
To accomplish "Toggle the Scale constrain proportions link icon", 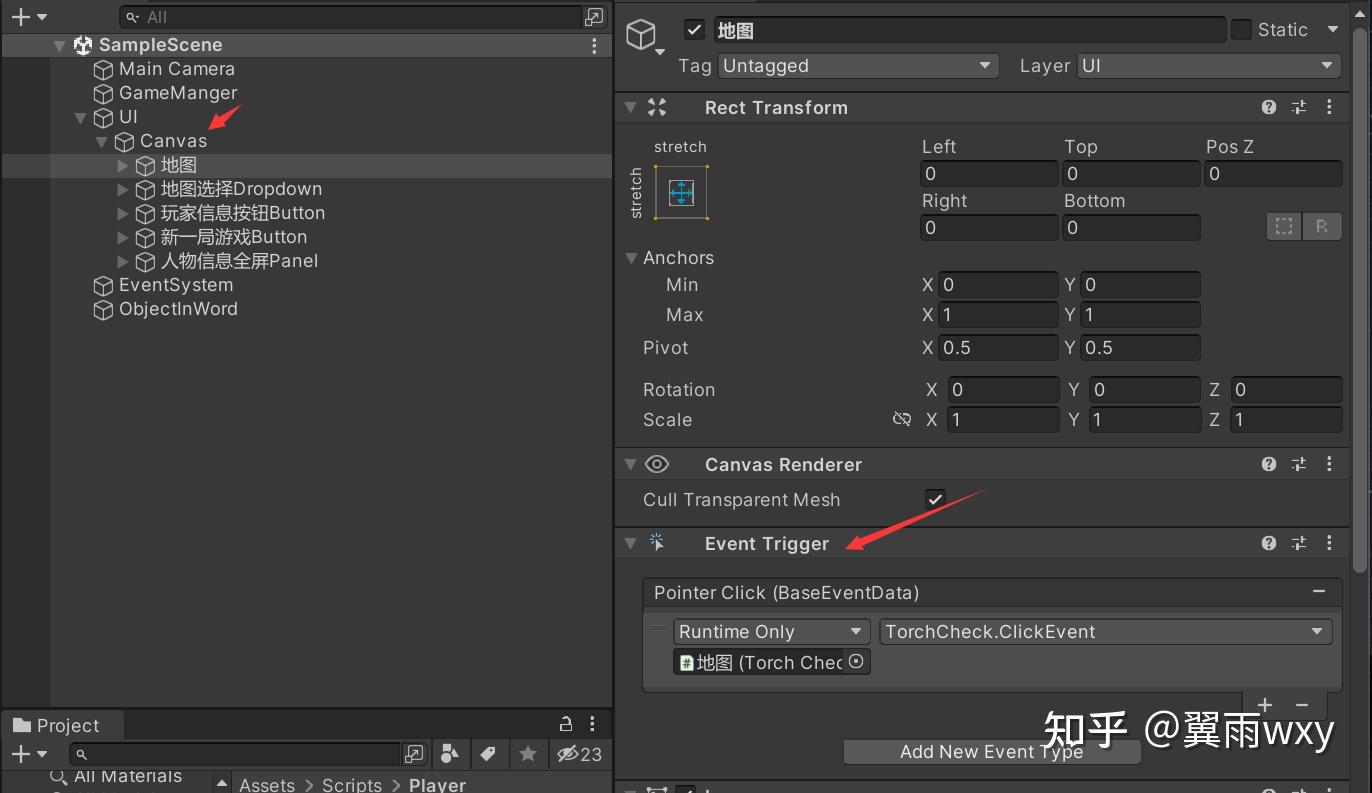I will click(x=902, y=419).
